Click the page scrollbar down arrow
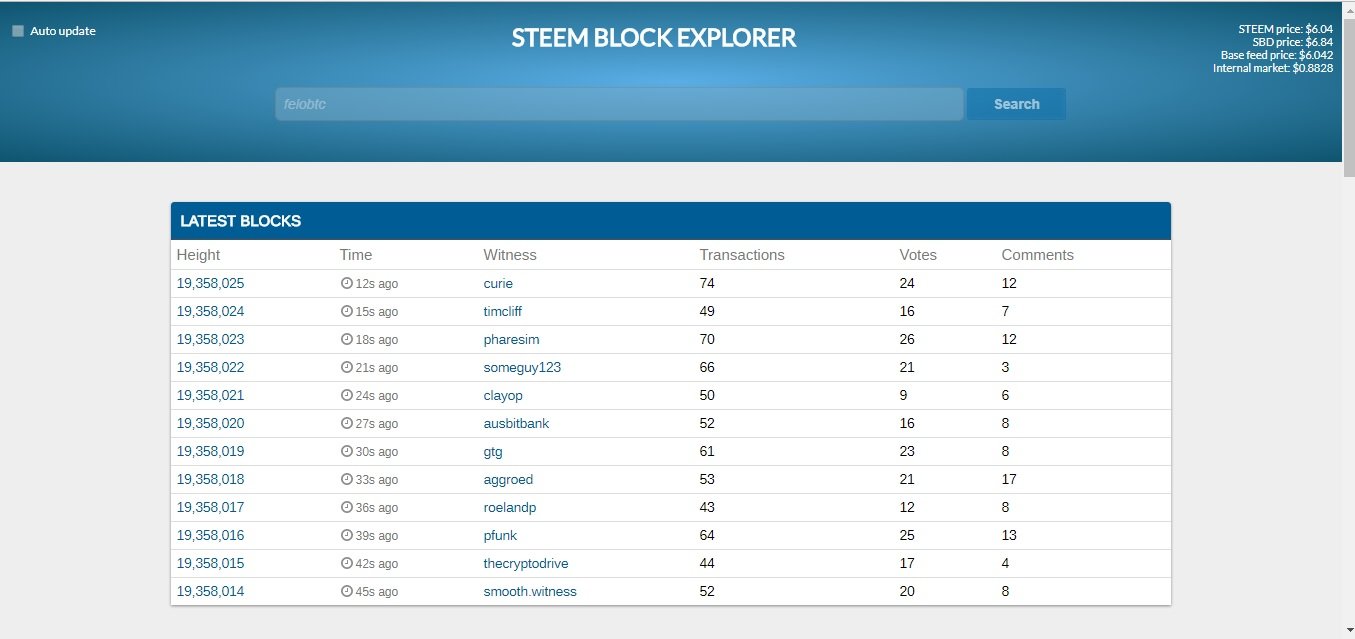1355x639 pixels. [x=1347, y=631]
